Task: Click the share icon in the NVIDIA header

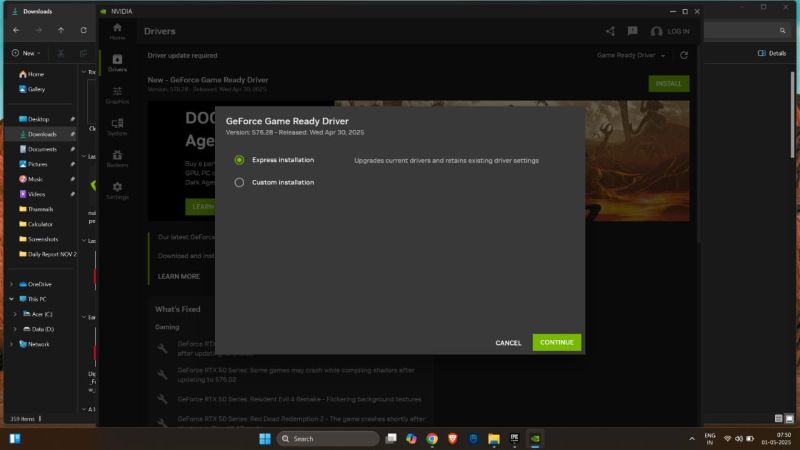Action: tap(610, 31)
